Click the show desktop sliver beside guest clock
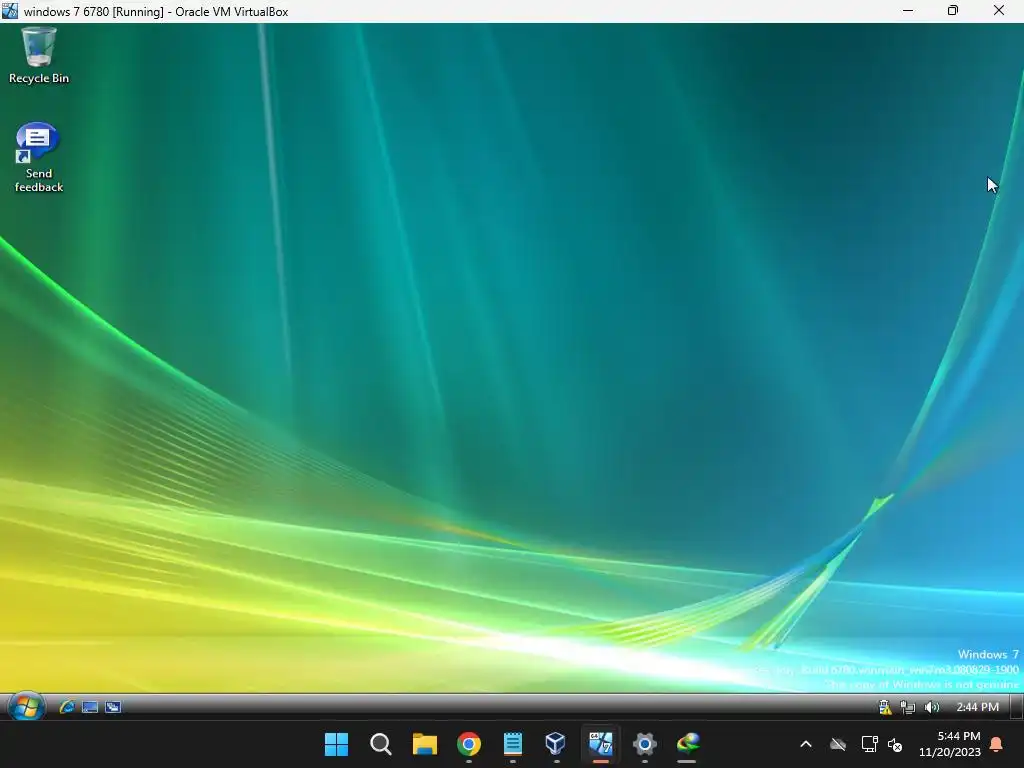This screenshot has width=1024, height=768. [1017, 707]
